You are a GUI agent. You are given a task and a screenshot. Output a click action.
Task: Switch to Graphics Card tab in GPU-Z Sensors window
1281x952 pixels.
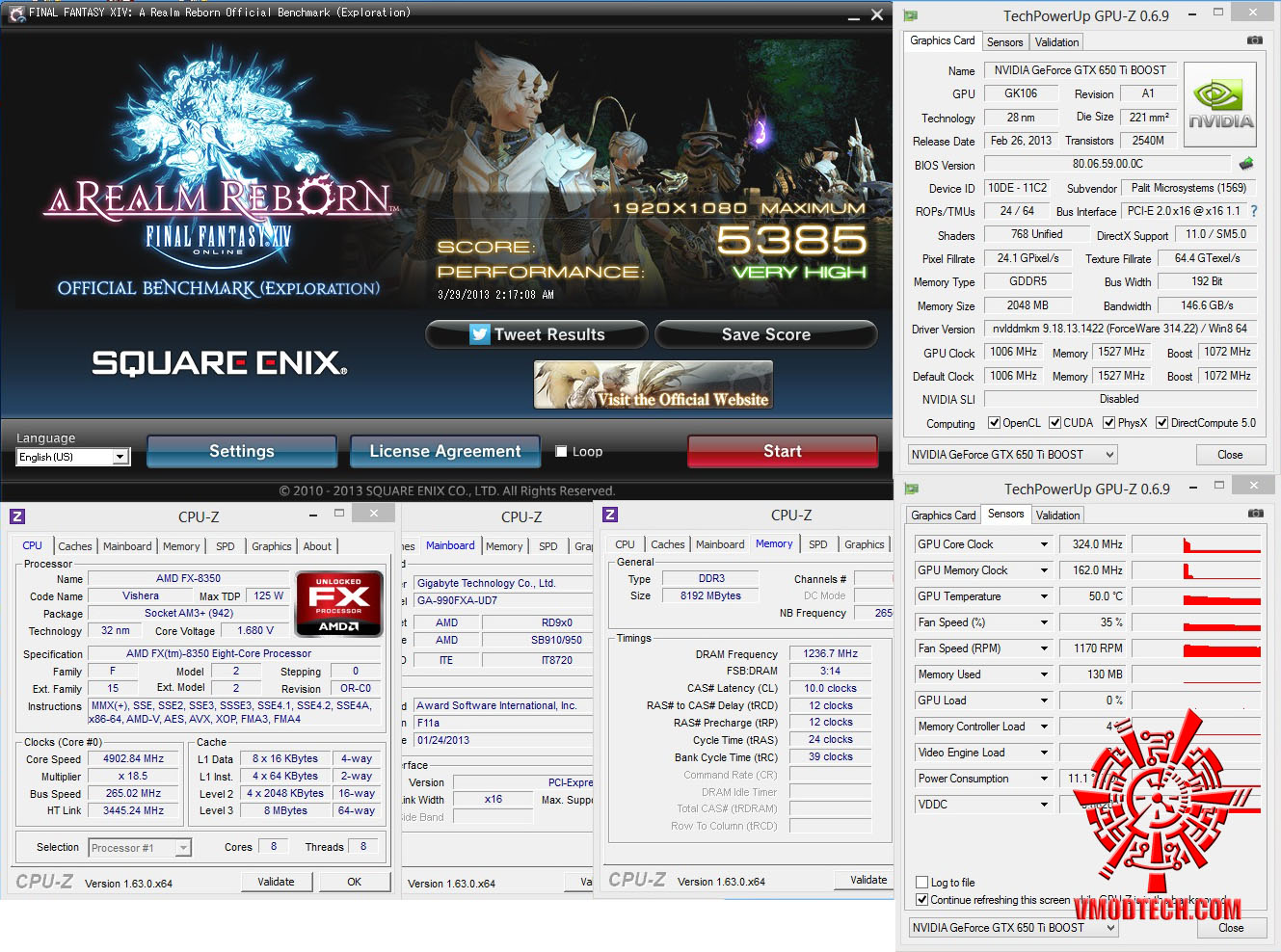pos(944,516)
